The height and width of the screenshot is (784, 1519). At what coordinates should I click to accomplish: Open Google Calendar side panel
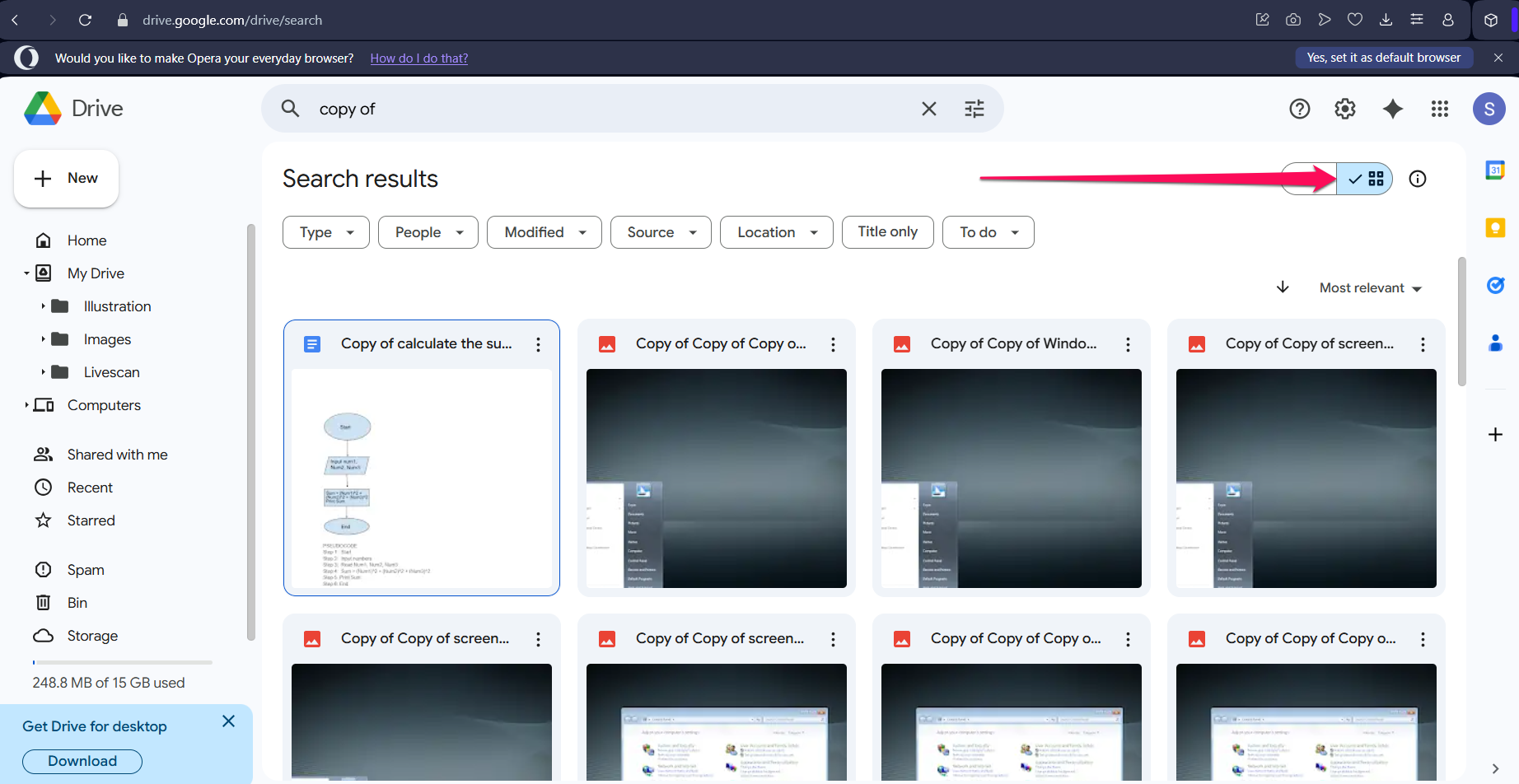coord(1494,170)
